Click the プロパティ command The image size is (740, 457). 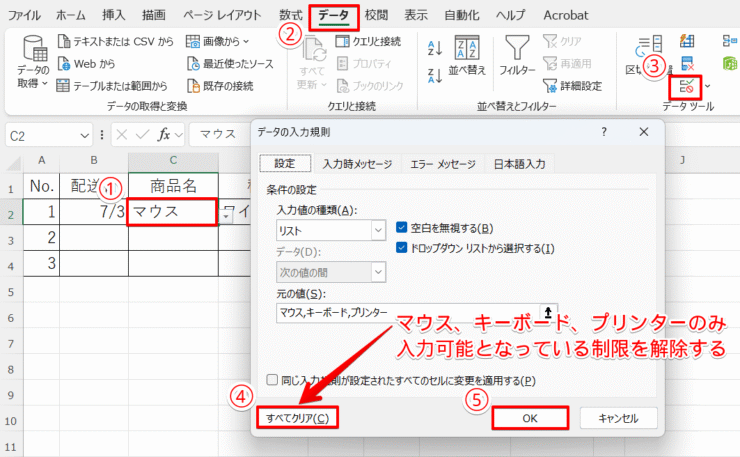[x=364, y=63]
